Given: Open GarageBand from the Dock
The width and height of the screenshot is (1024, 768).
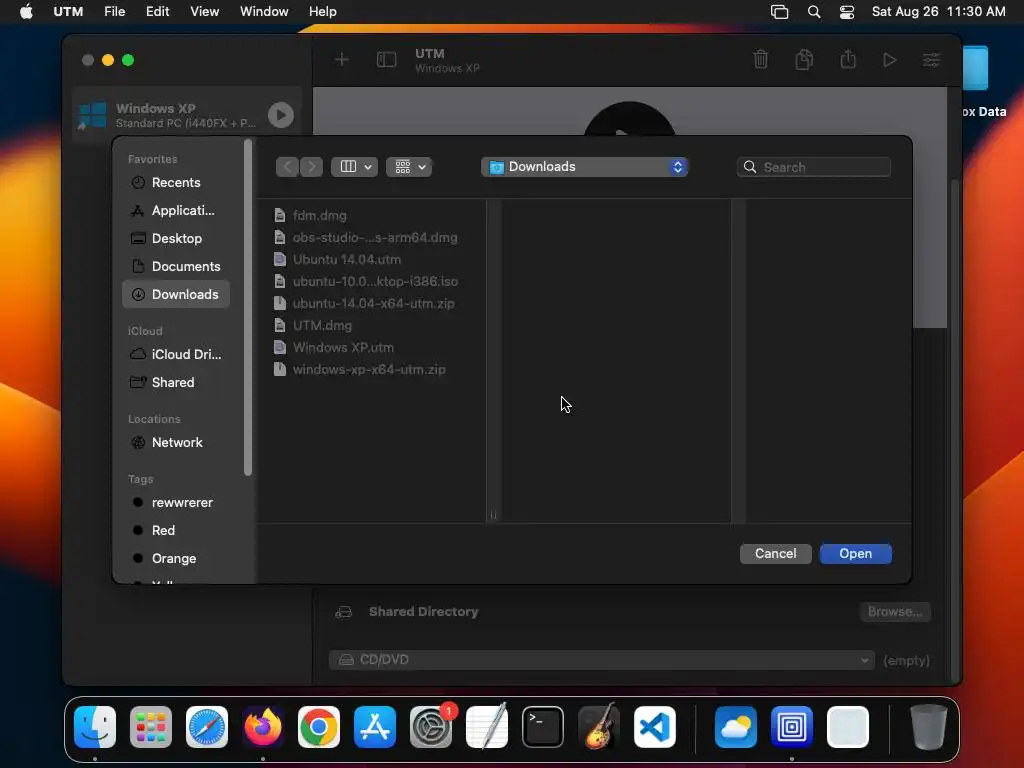Looking at the screenshot, I should pyautogui.click(x=599, y=727).
